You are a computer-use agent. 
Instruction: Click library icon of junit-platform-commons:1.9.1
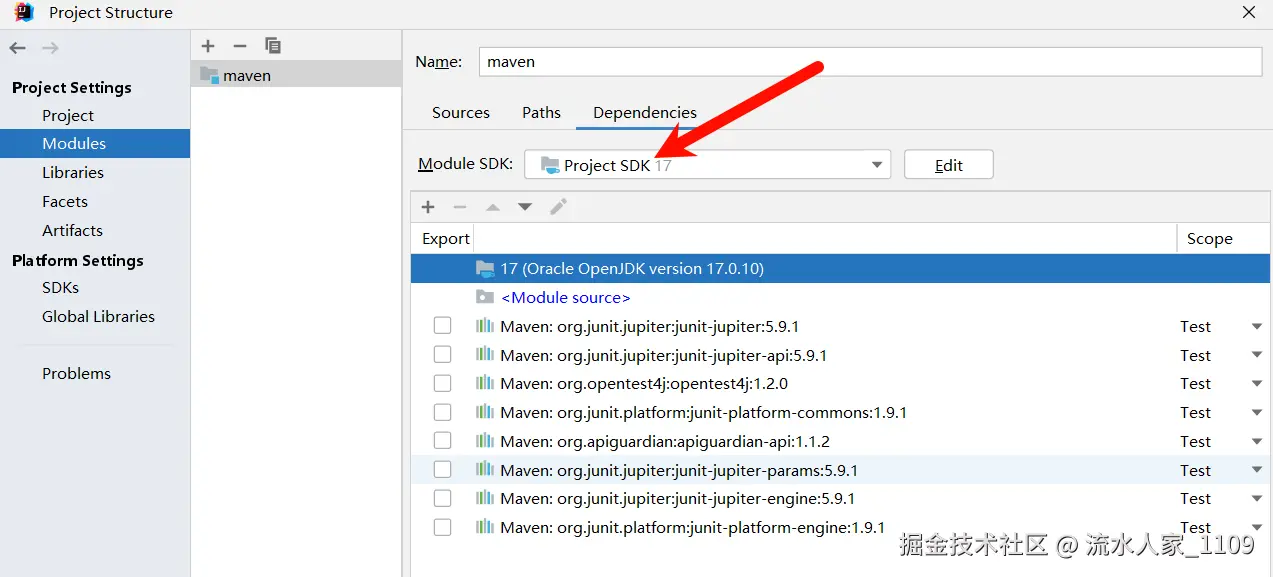(x=485, y=412)
